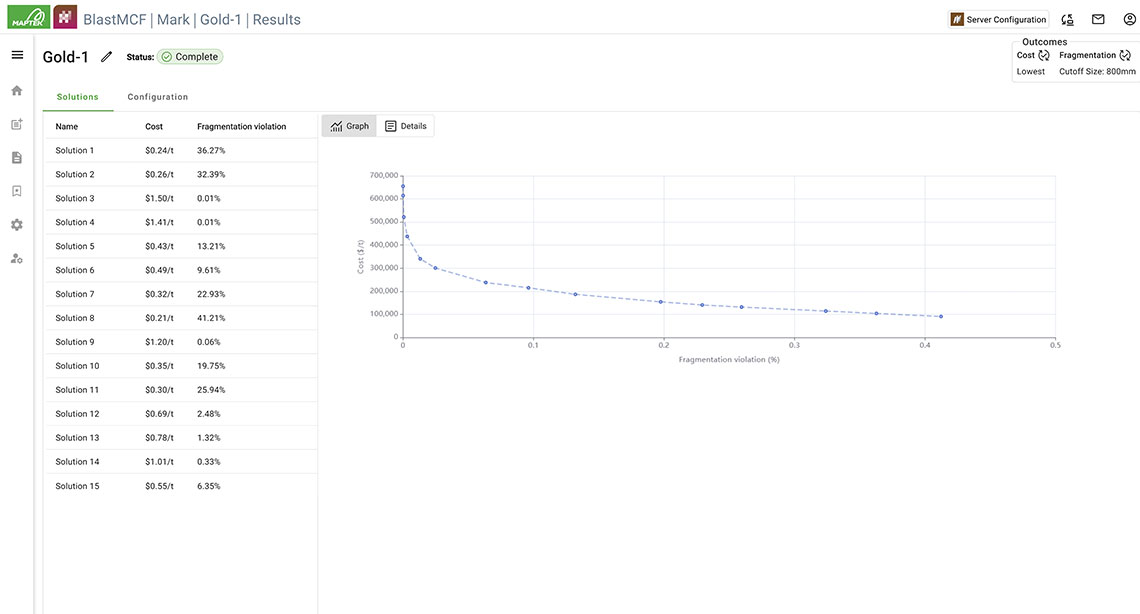Click the Cost outcome cycle icon

[1044, 56]
